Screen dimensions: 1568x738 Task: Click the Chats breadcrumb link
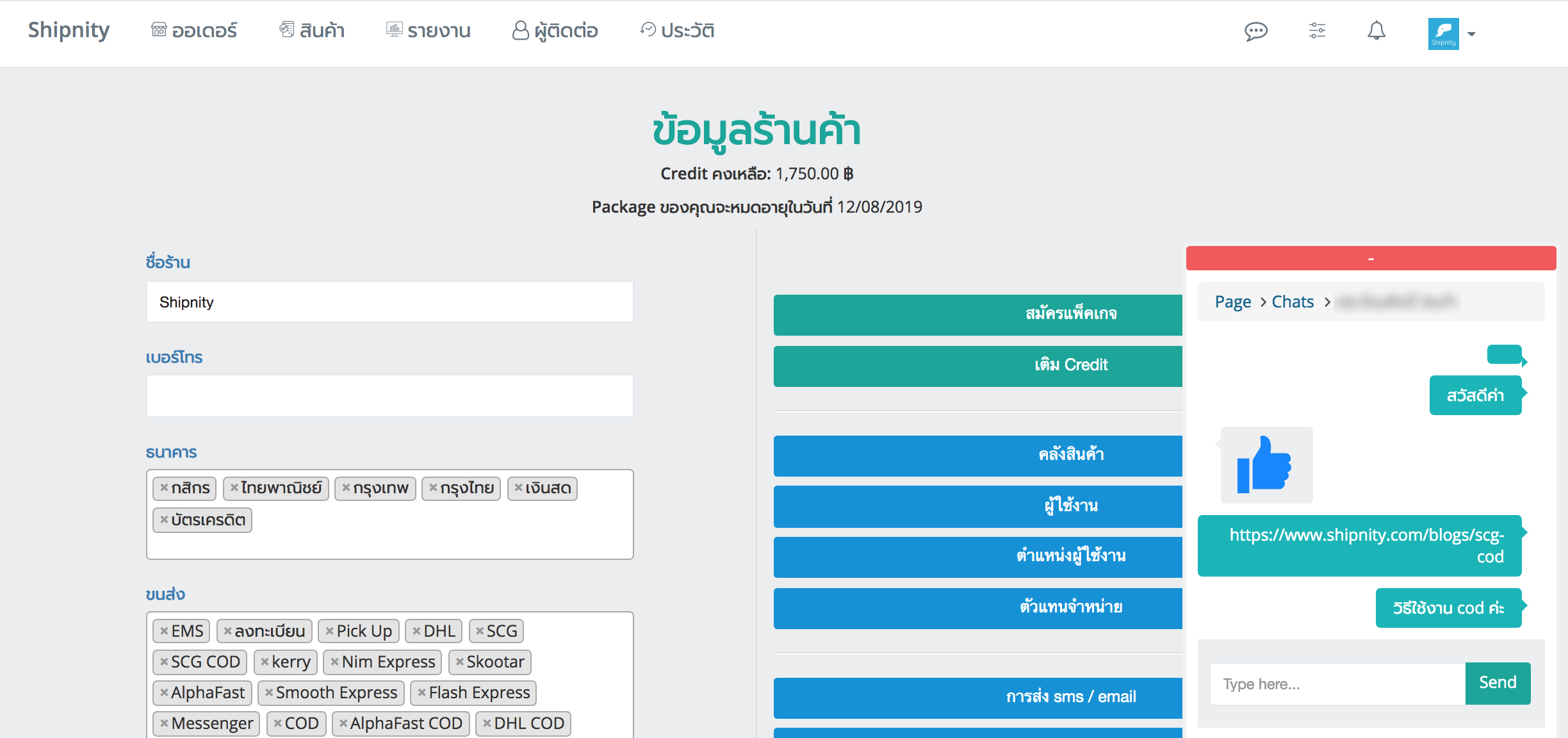(x=1293, y=302)
